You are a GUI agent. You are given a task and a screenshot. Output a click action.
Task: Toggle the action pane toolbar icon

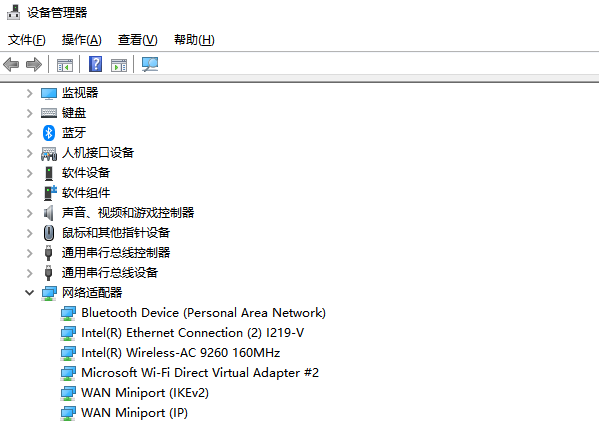119,65
